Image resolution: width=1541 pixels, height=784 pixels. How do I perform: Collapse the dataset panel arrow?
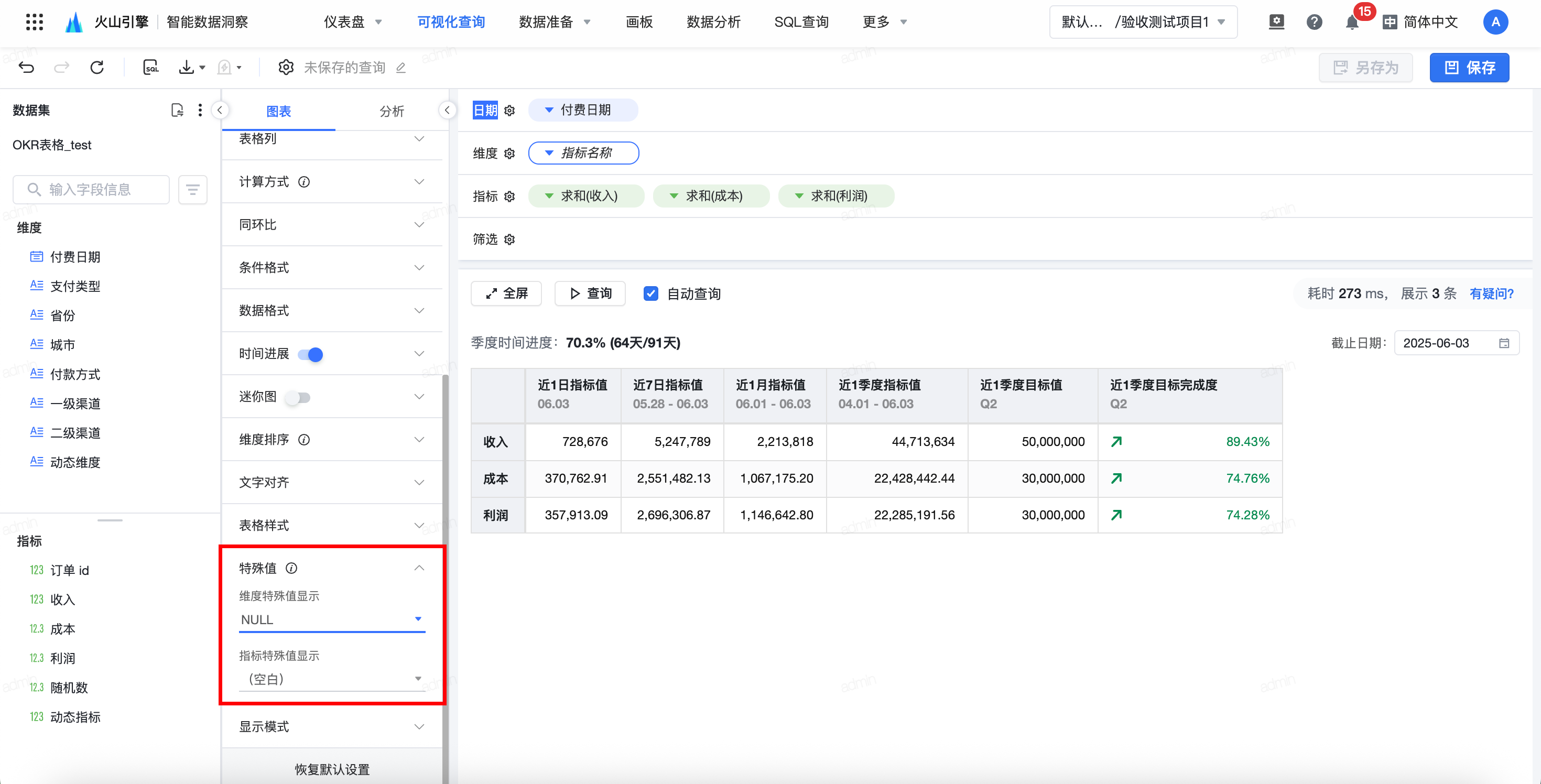pyautogui.click(x=220, y=110)
